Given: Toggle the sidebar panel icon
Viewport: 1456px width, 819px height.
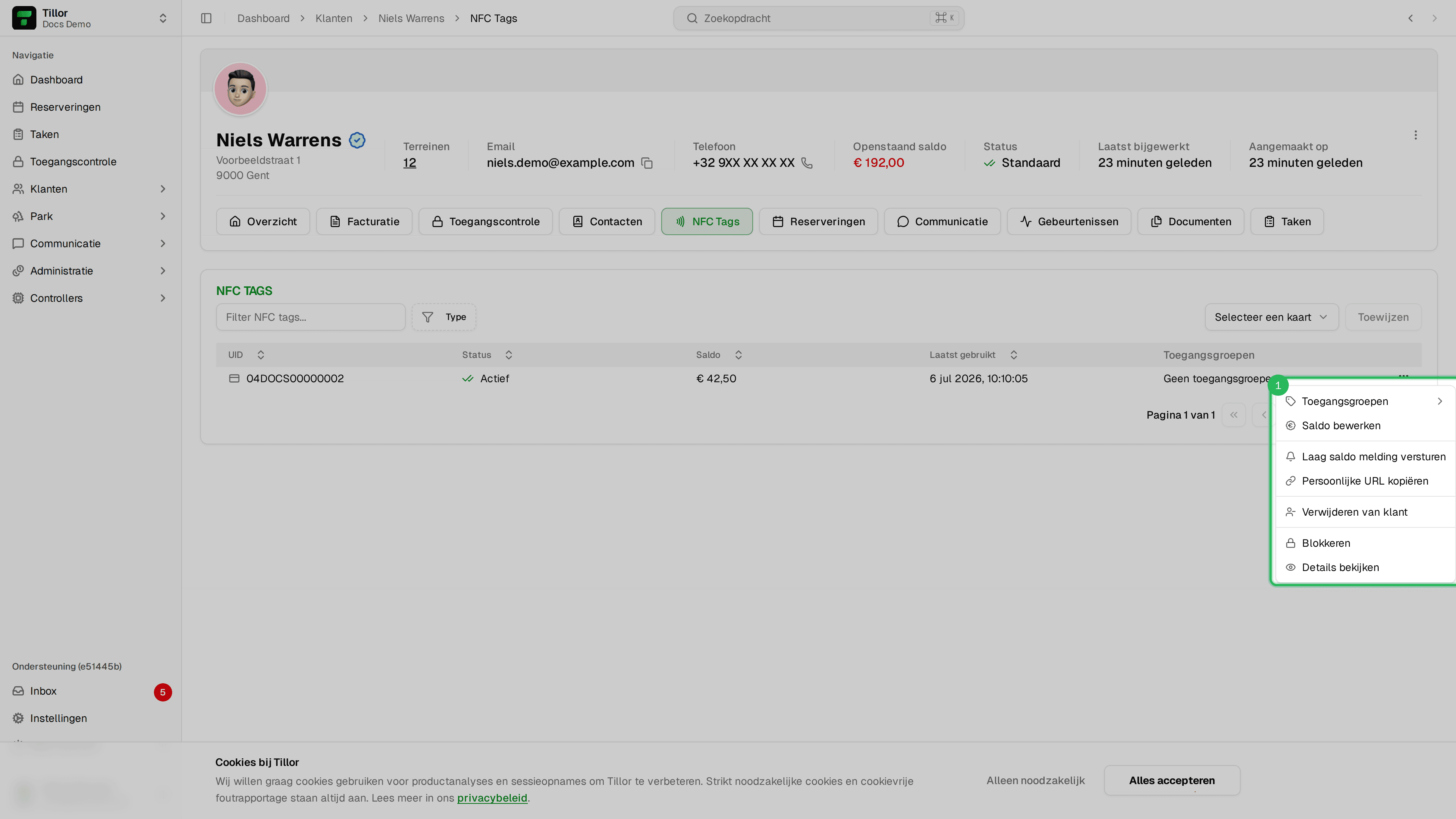Looking at the screenshot, I should tap(206, 18).
